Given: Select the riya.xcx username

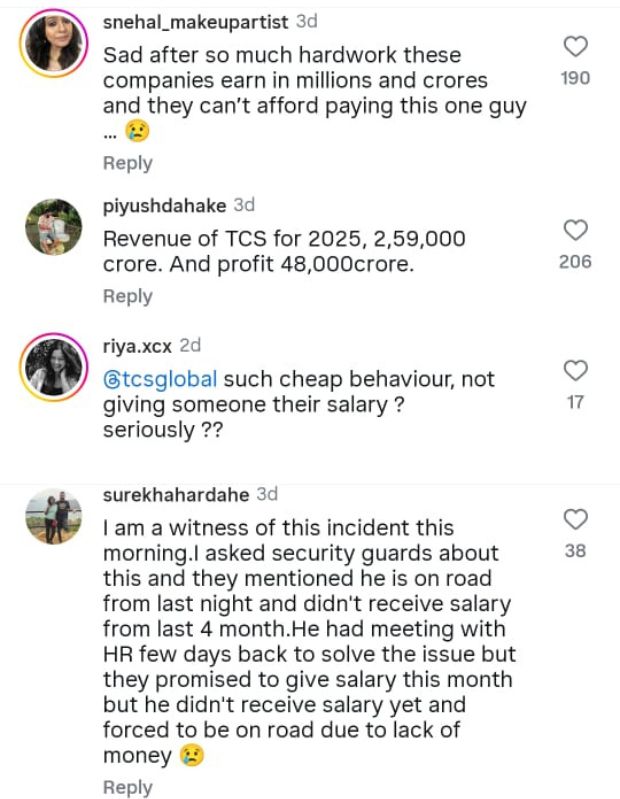Looking at the screenshot, I should coord(137,346).
